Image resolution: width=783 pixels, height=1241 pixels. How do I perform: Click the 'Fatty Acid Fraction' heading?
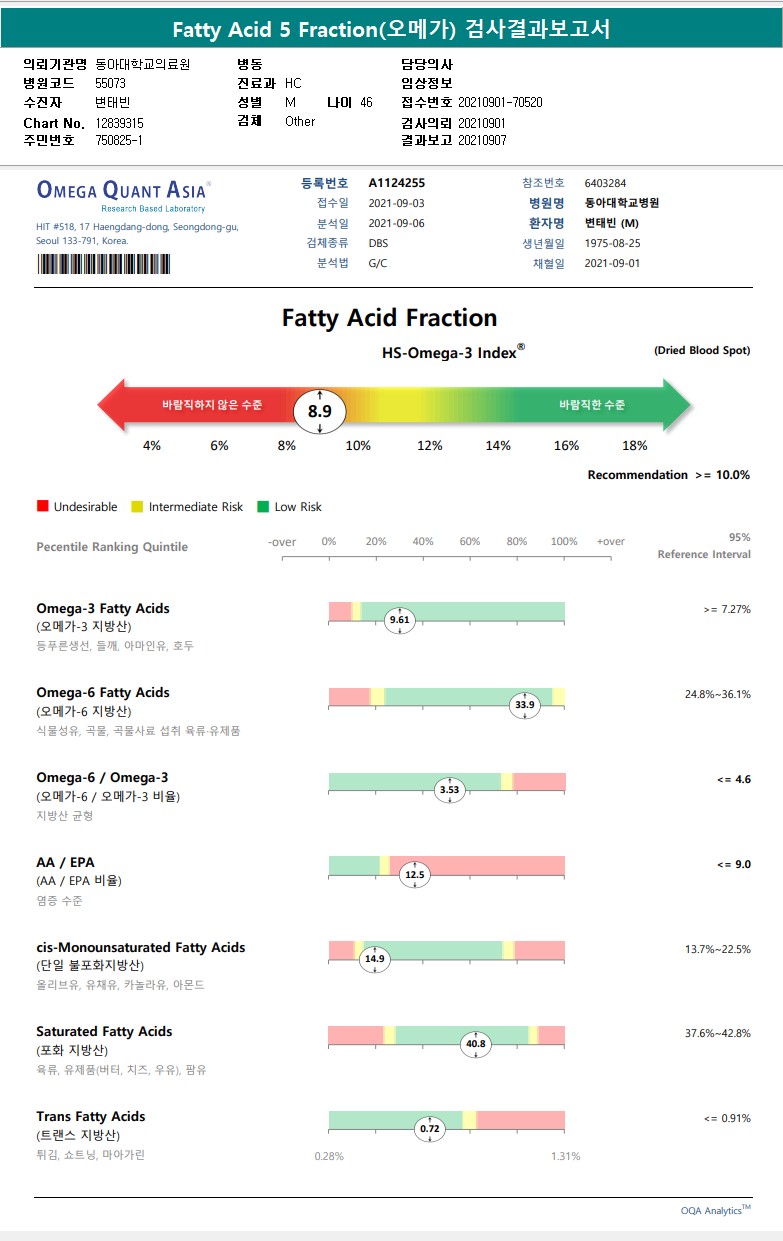(389, 318)
